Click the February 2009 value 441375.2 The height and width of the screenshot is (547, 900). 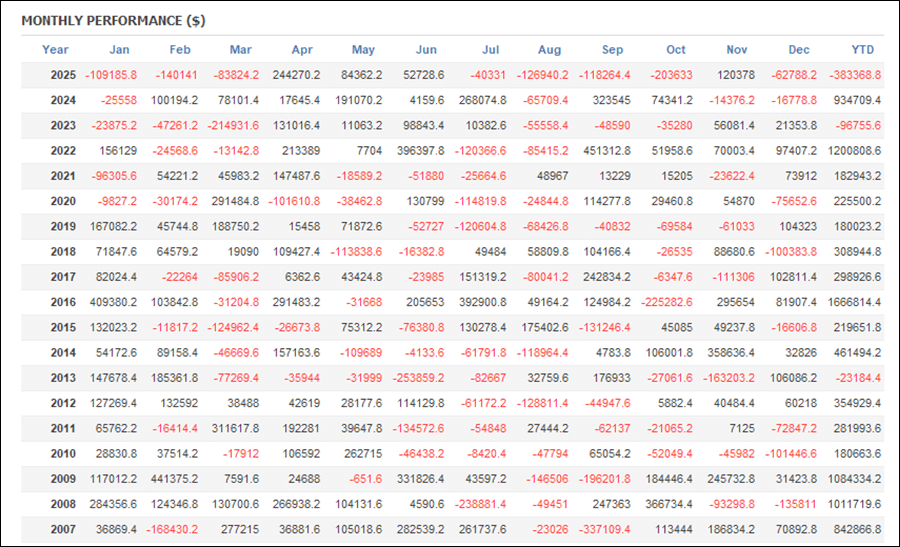click(173, 478)
